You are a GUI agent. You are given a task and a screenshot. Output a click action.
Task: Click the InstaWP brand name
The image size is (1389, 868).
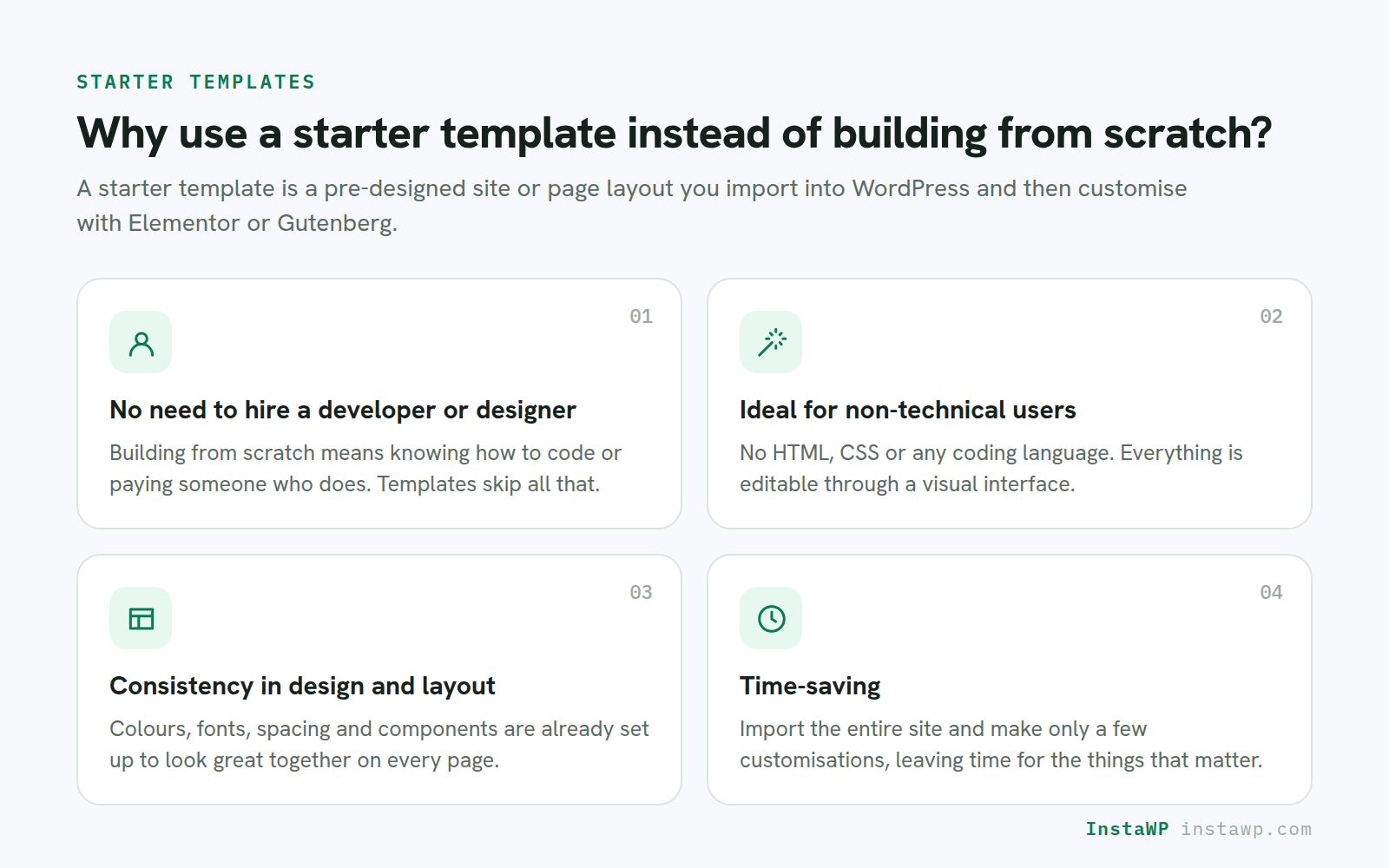(x=1127, y=829)
